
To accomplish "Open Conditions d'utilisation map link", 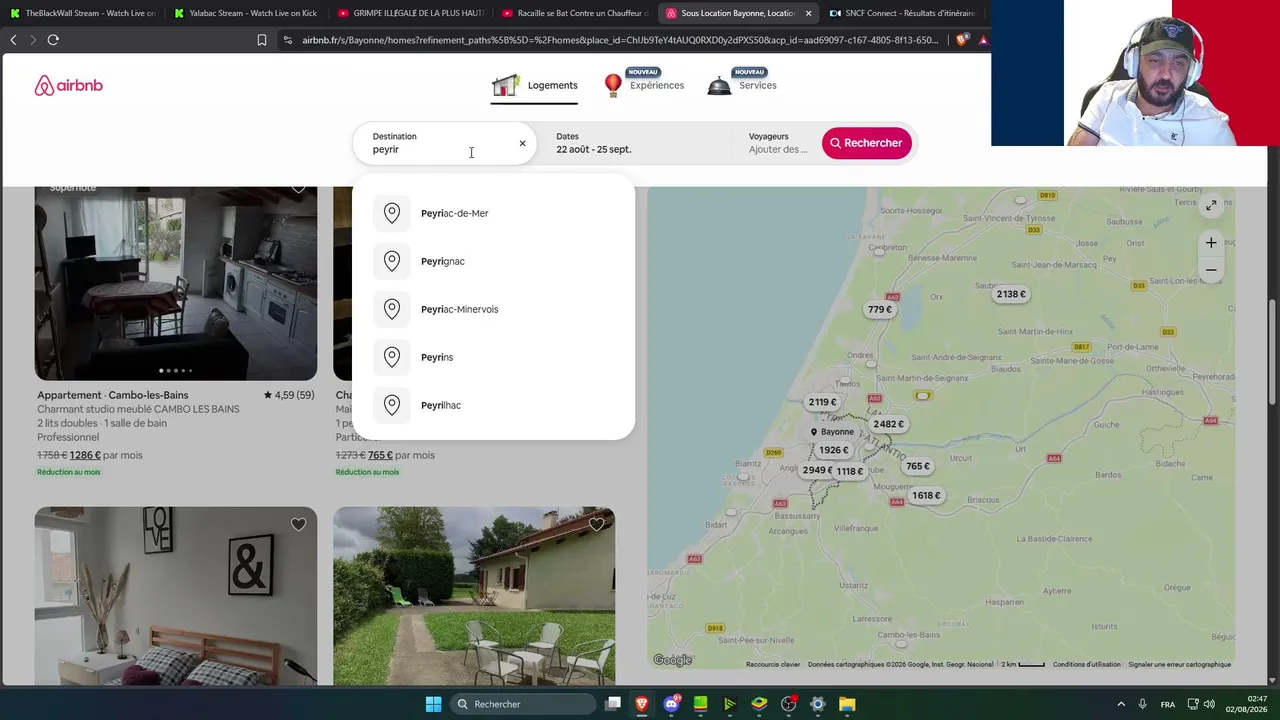I will [1087, 664].
